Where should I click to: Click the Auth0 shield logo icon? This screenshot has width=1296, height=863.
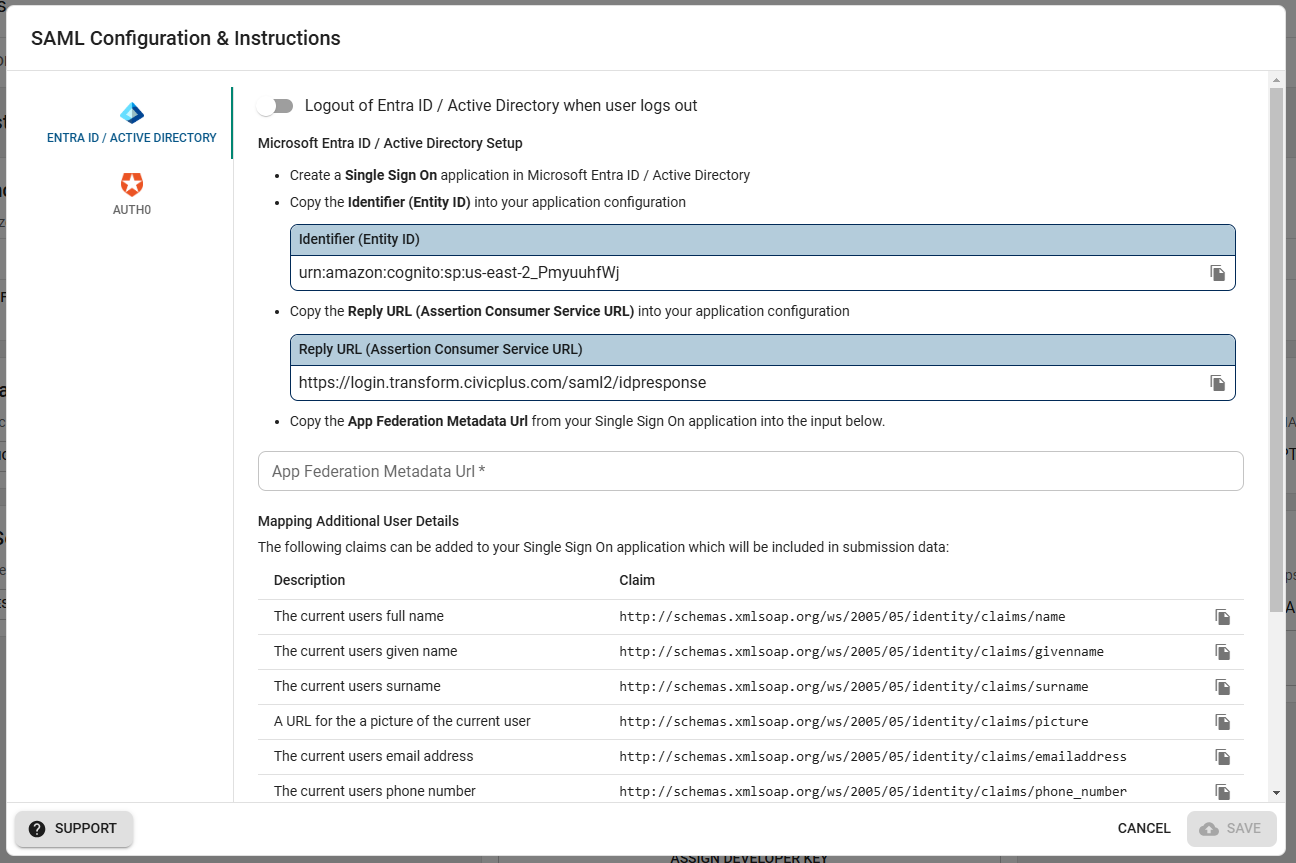(132, 184)
